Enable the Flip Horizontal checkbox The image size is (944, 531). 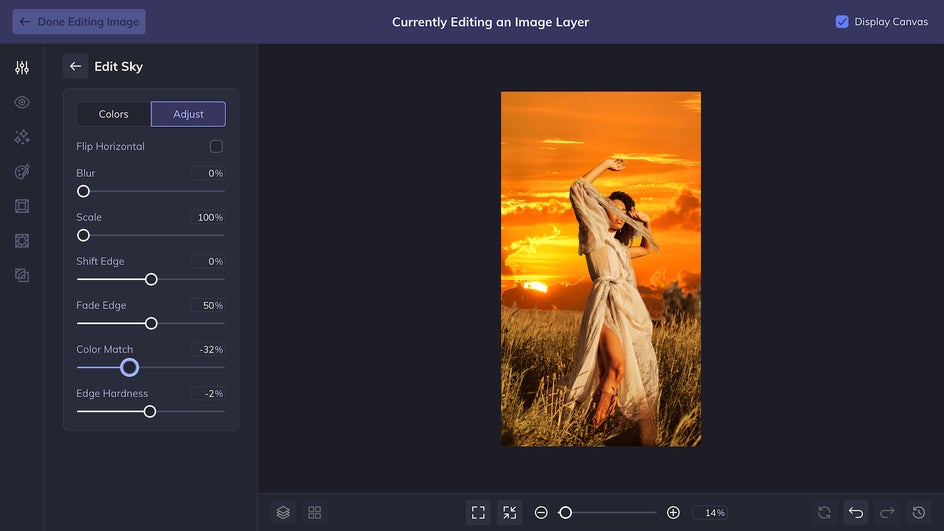[x=216, y=146]
